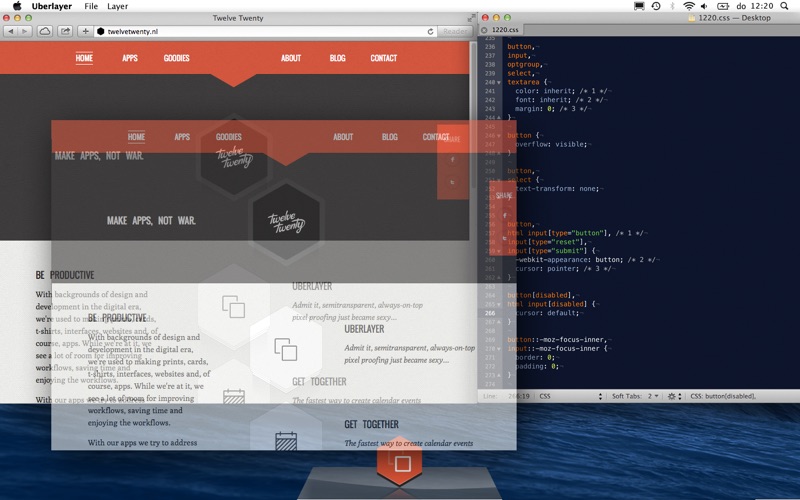Viewport: 800px width, 500px height.
Task: Collapse the fold arrow at line 240
Action: (500, 82)
